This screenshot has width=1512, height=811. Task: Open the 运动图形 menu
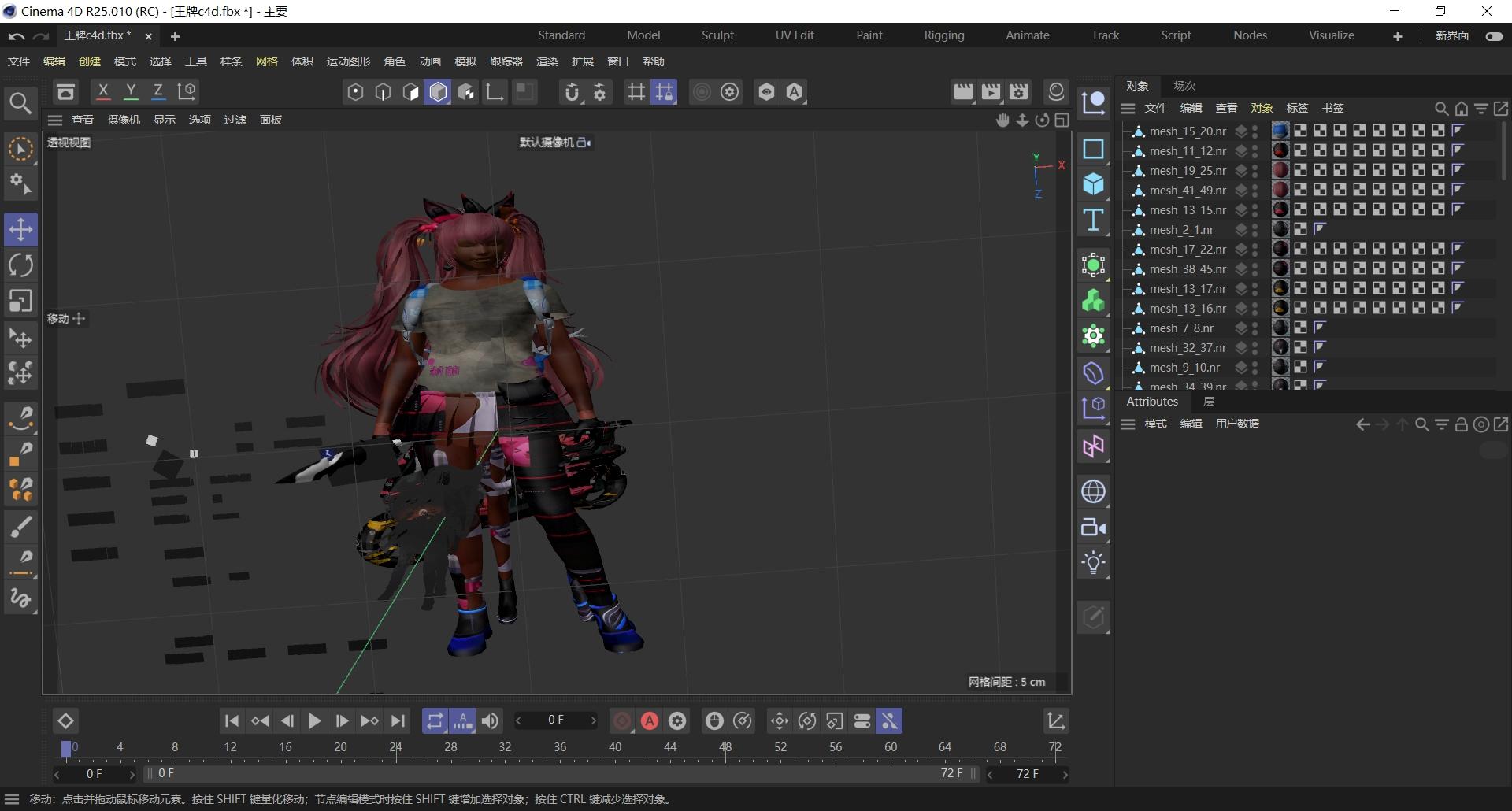348,61
